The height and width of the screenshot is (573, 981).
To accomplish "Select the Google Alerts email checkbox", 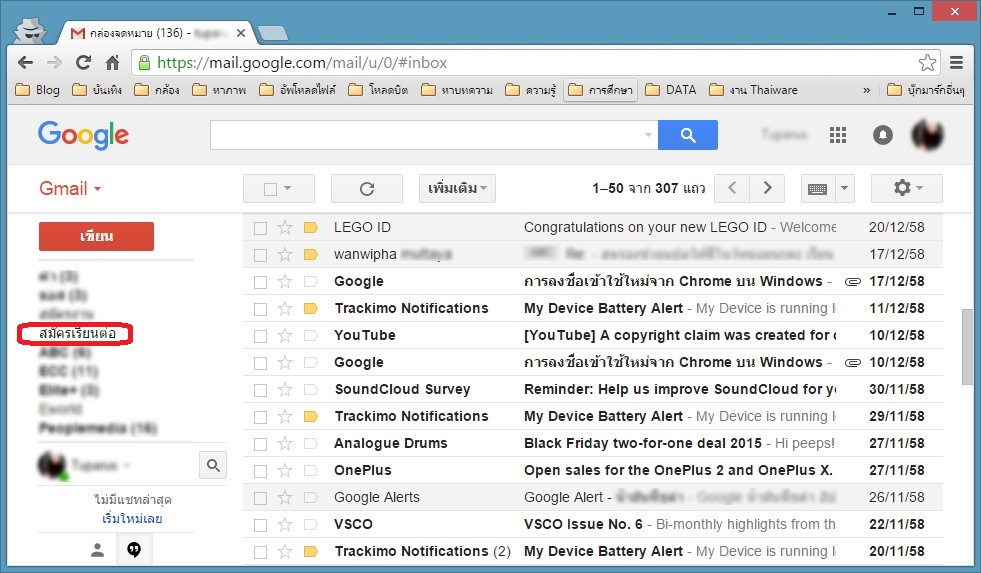I will coord(260,498).
